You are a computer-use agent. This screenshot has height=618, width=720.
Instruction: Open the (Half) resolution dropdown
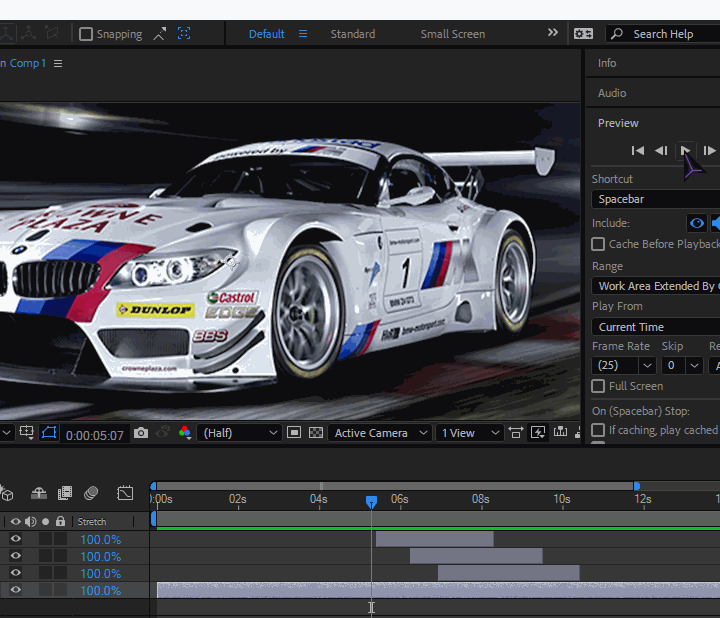239,433
